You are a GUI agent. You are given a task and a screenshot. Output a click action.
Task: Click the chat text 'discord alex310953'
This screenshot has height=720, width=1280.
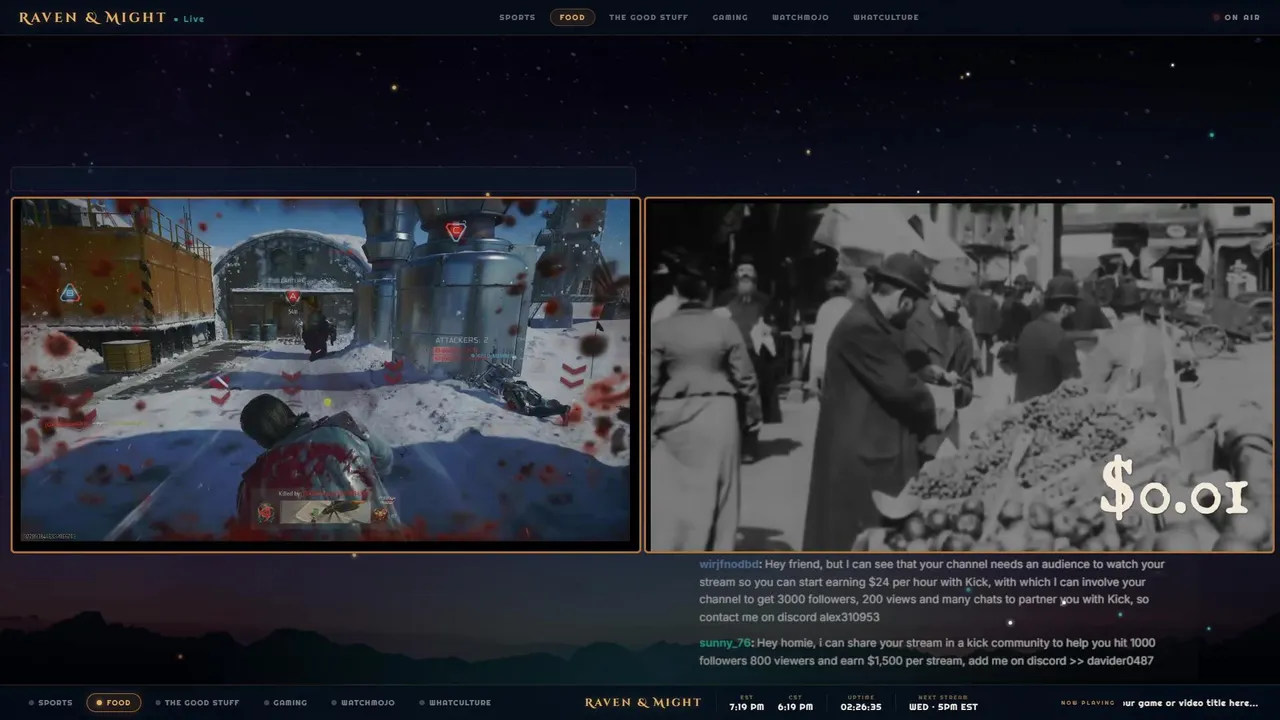tap(828, 617)
